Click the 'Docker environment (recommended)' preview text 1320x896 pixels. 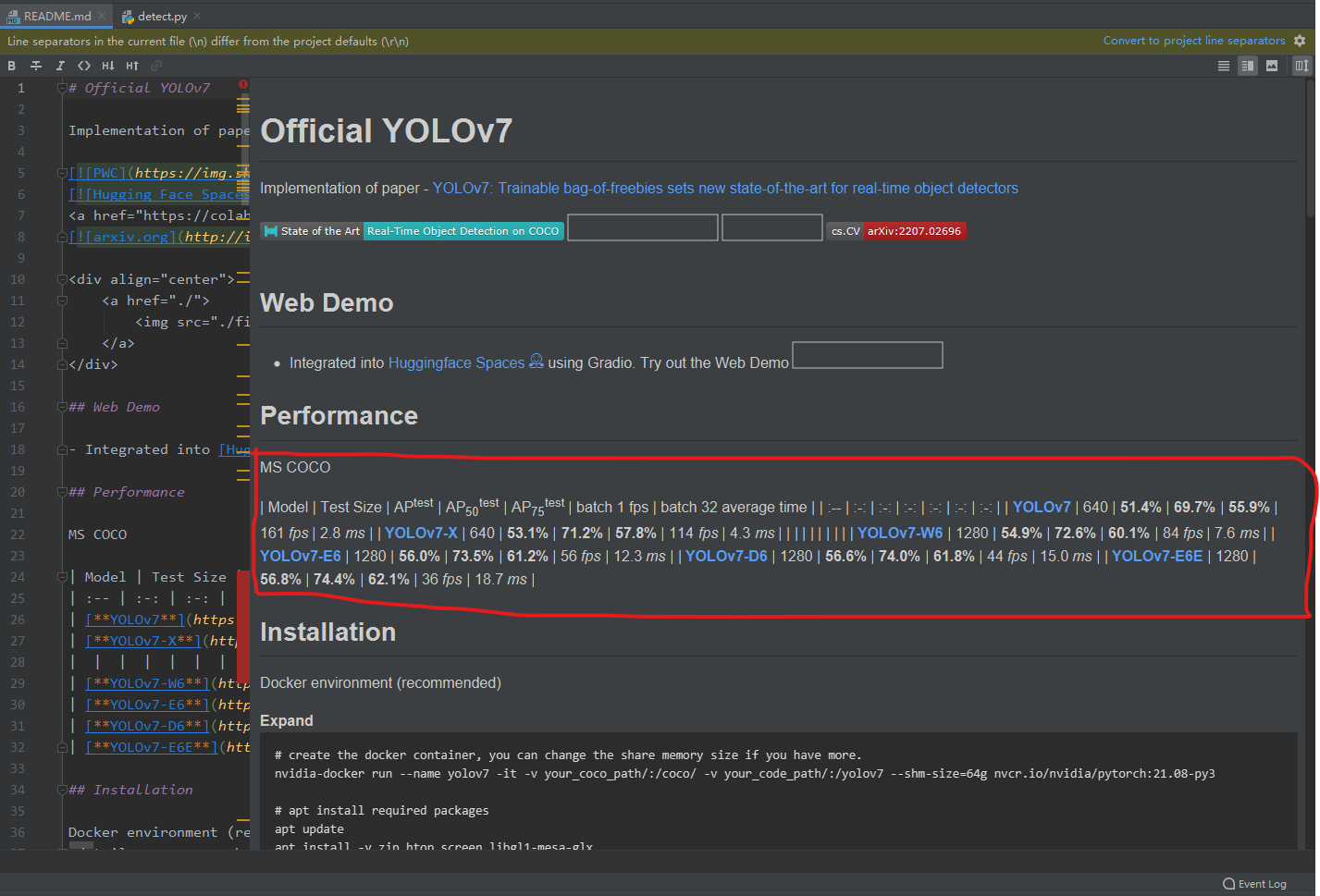tap(380, 683)
